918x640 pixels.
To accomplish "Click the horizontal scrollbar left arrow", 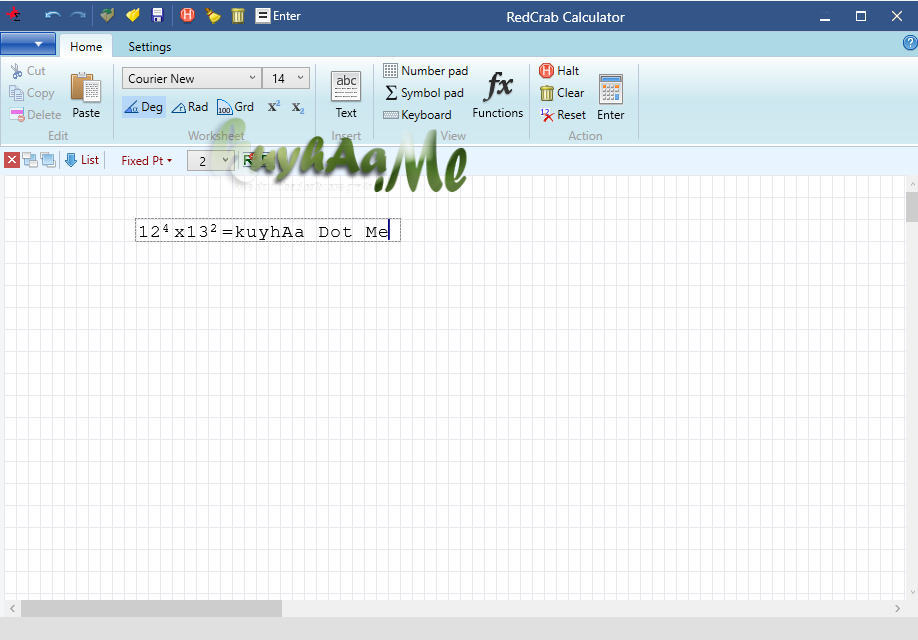I will pyautogui.click(x=12, y=608).
